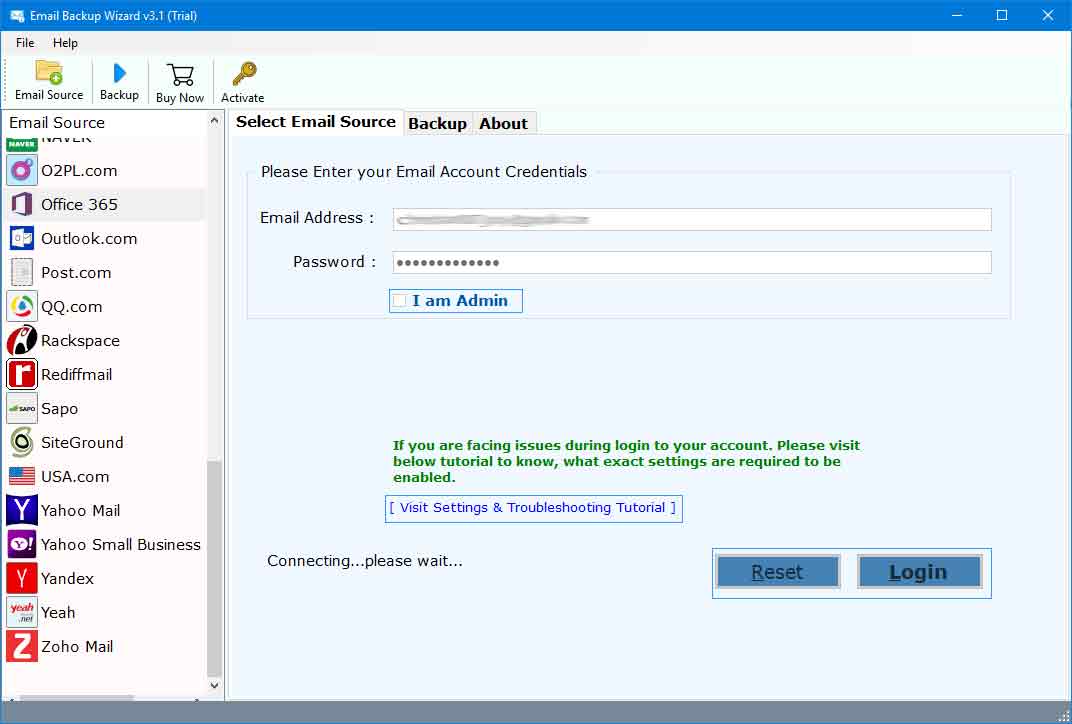1072x724 pixels.
Task: Select the Office 365 logo icon
Action: pyautogui.click(x=22, y=204)
